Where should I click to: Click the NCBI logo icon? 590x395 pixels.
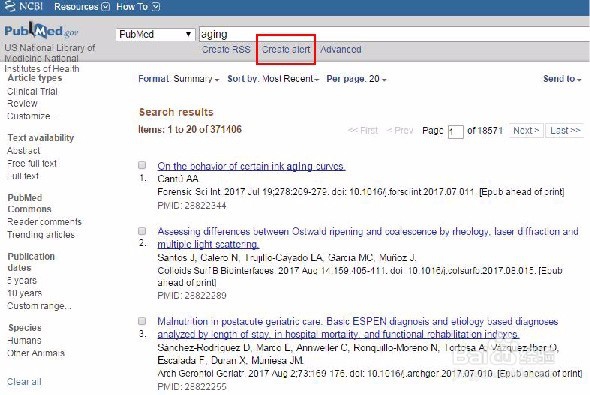tap(11, 6)
